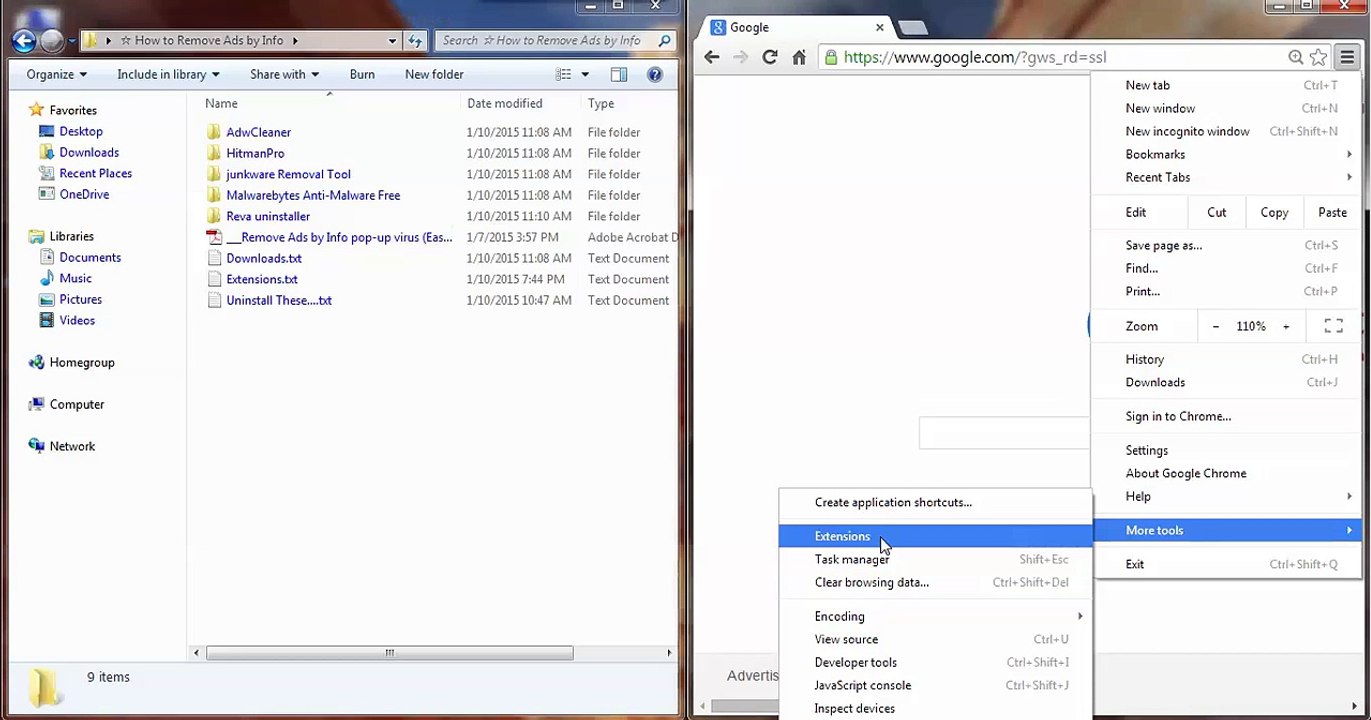The height and width of the screenshot is (720, 1371).
Task: Click the Explorer horizontal scrollbar thumb
Action: tap(389, 653)
